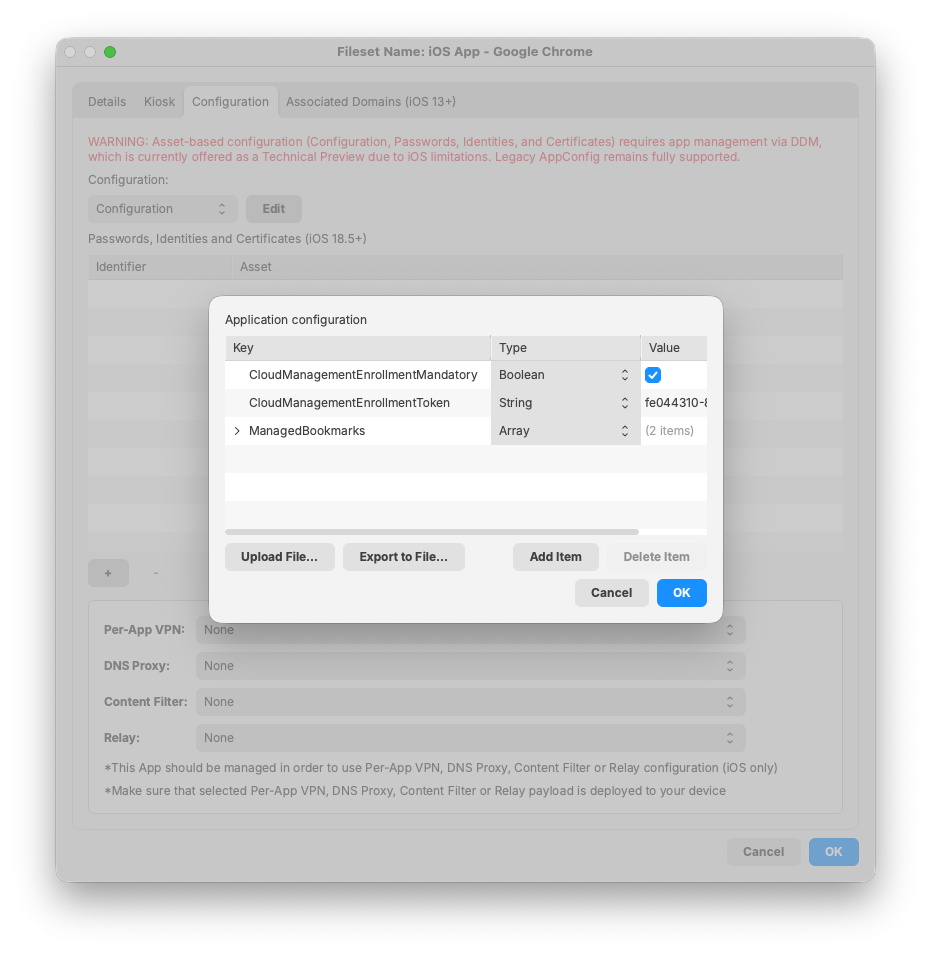
Task: Click the Edit button next to Configuration
Action: (274, 209)
